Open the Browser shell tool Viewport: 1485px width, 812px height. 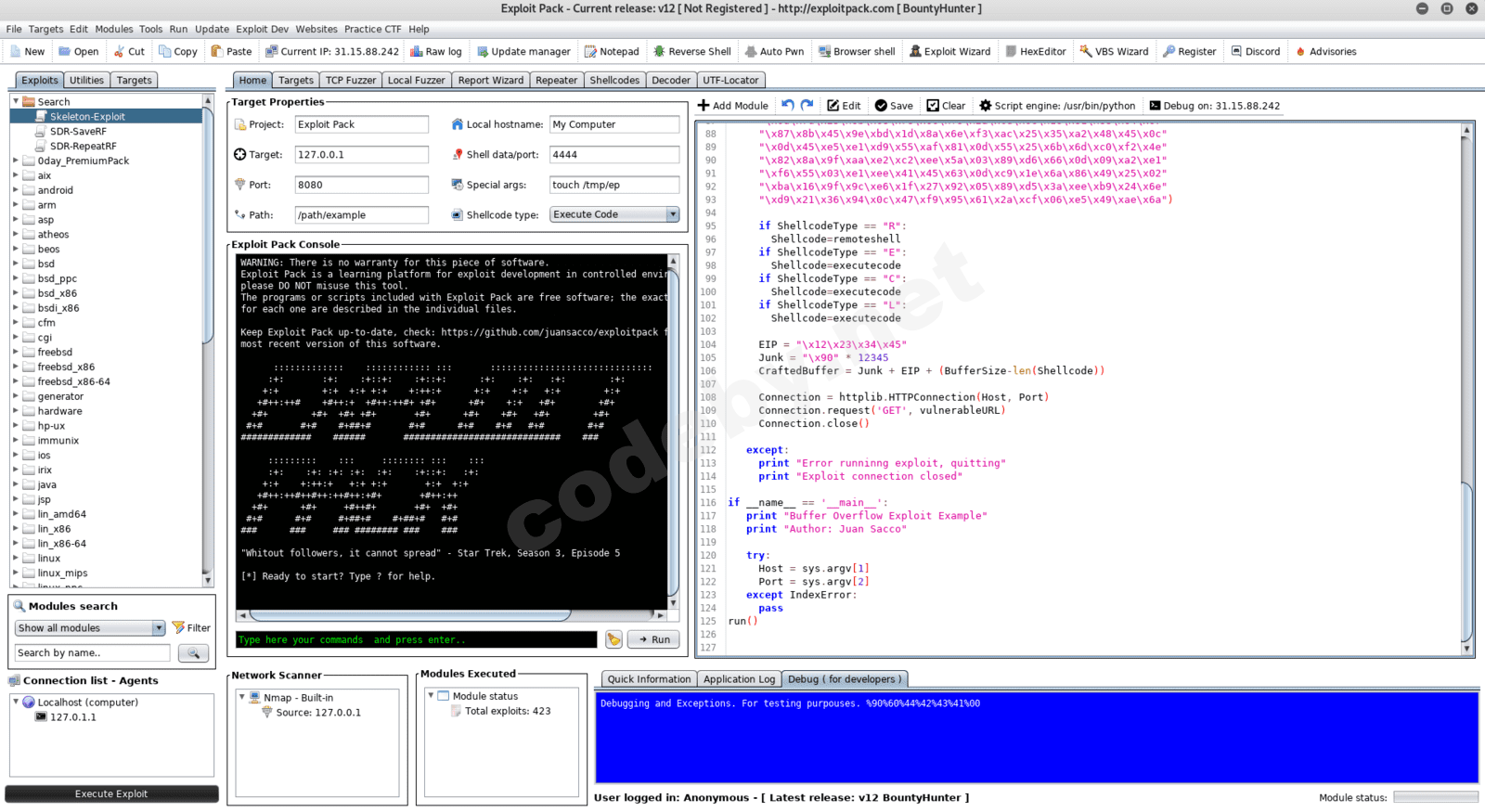coord(856,52)
